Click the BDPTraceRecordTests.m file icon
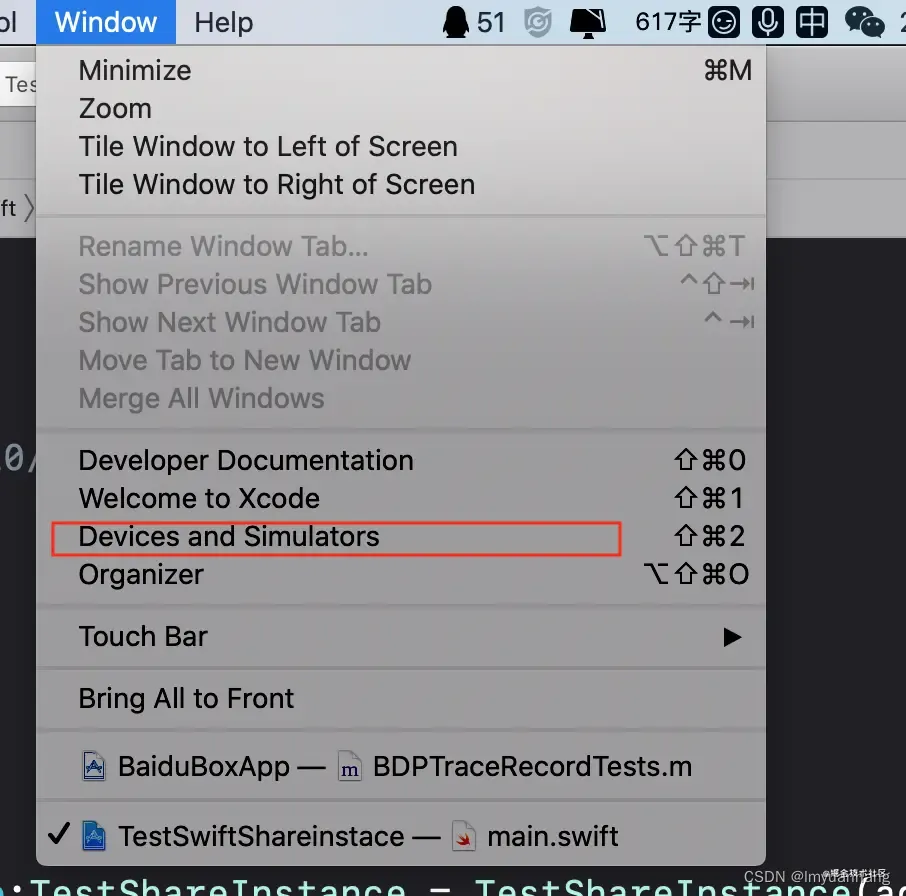This screenshot has height=896, width=906. (350, 766)
